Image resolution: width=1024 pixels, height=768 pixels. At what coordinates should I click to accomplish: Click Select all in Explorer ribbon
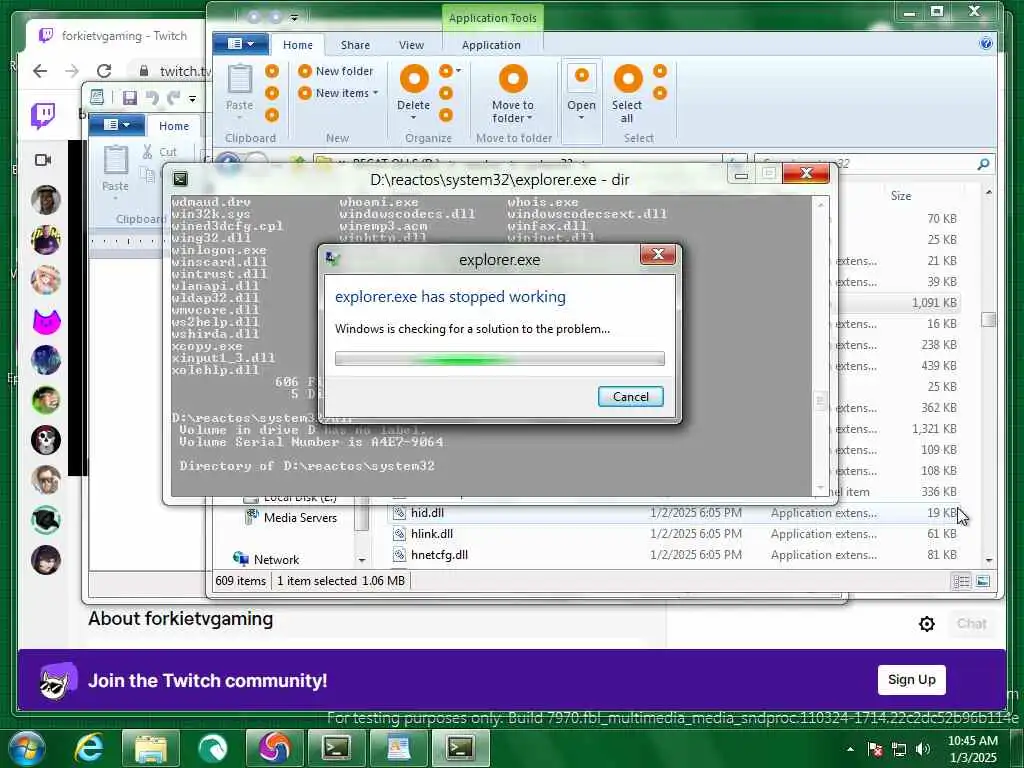[x=627, y=94]
